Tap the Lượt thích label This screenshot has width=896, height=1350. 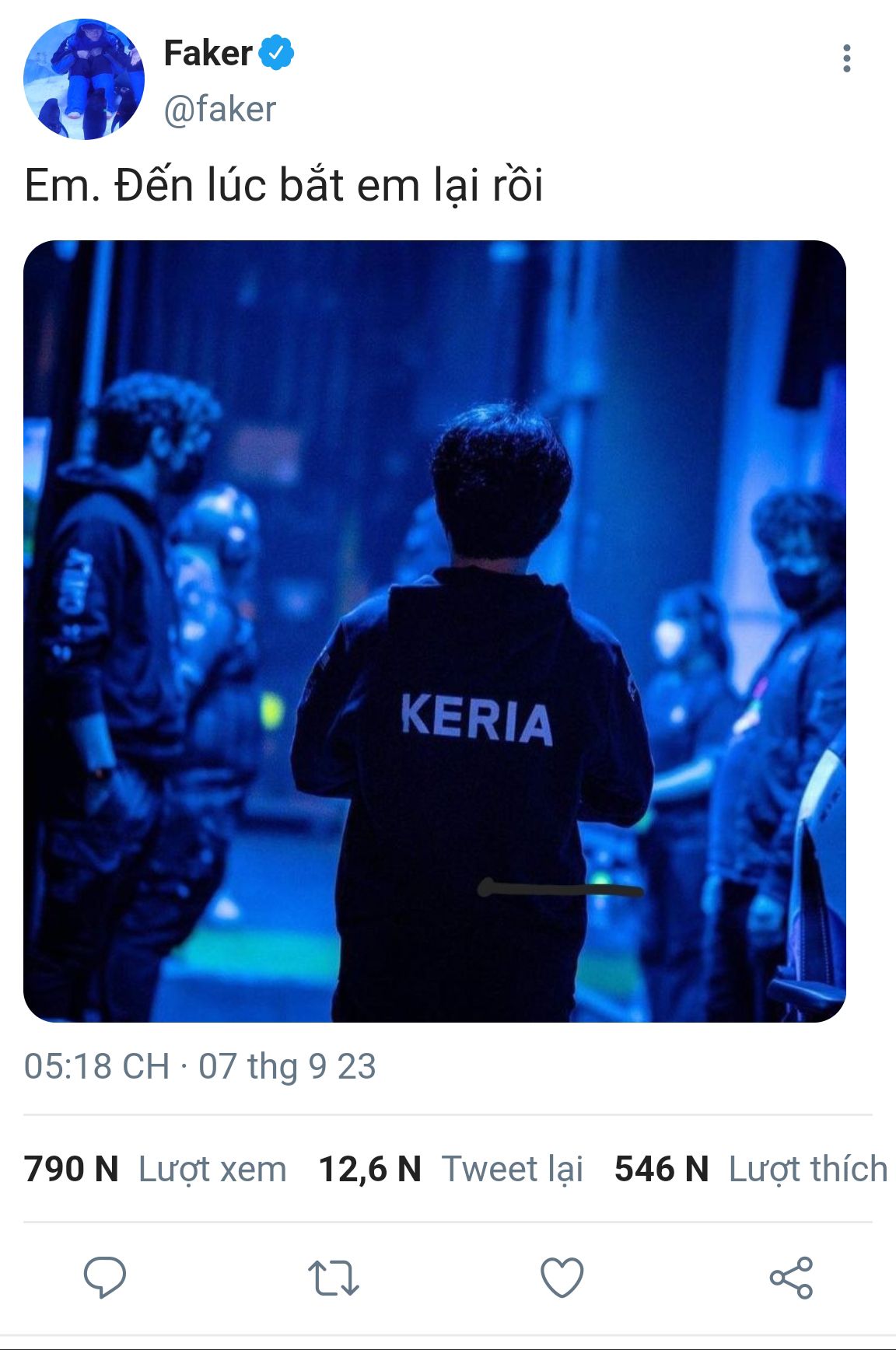808,1169
